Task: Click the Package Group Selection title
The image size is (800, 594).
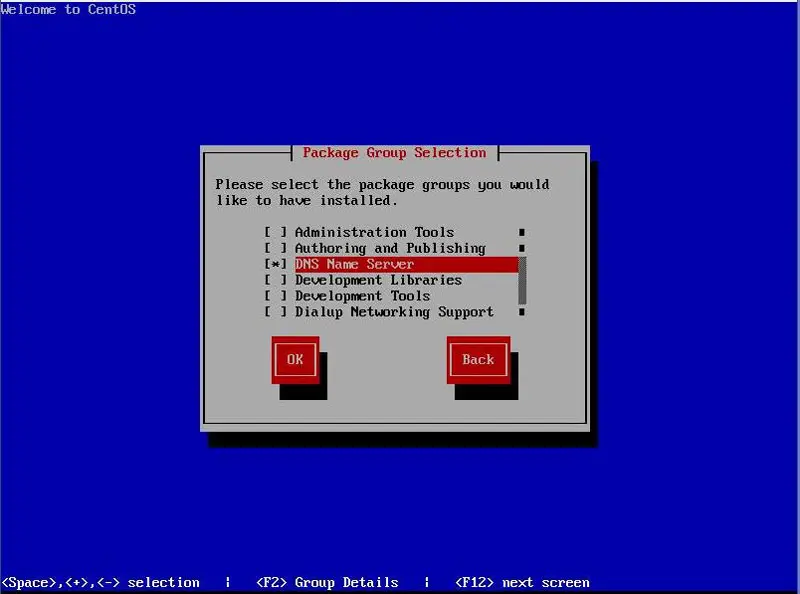Action: point(394,153)
